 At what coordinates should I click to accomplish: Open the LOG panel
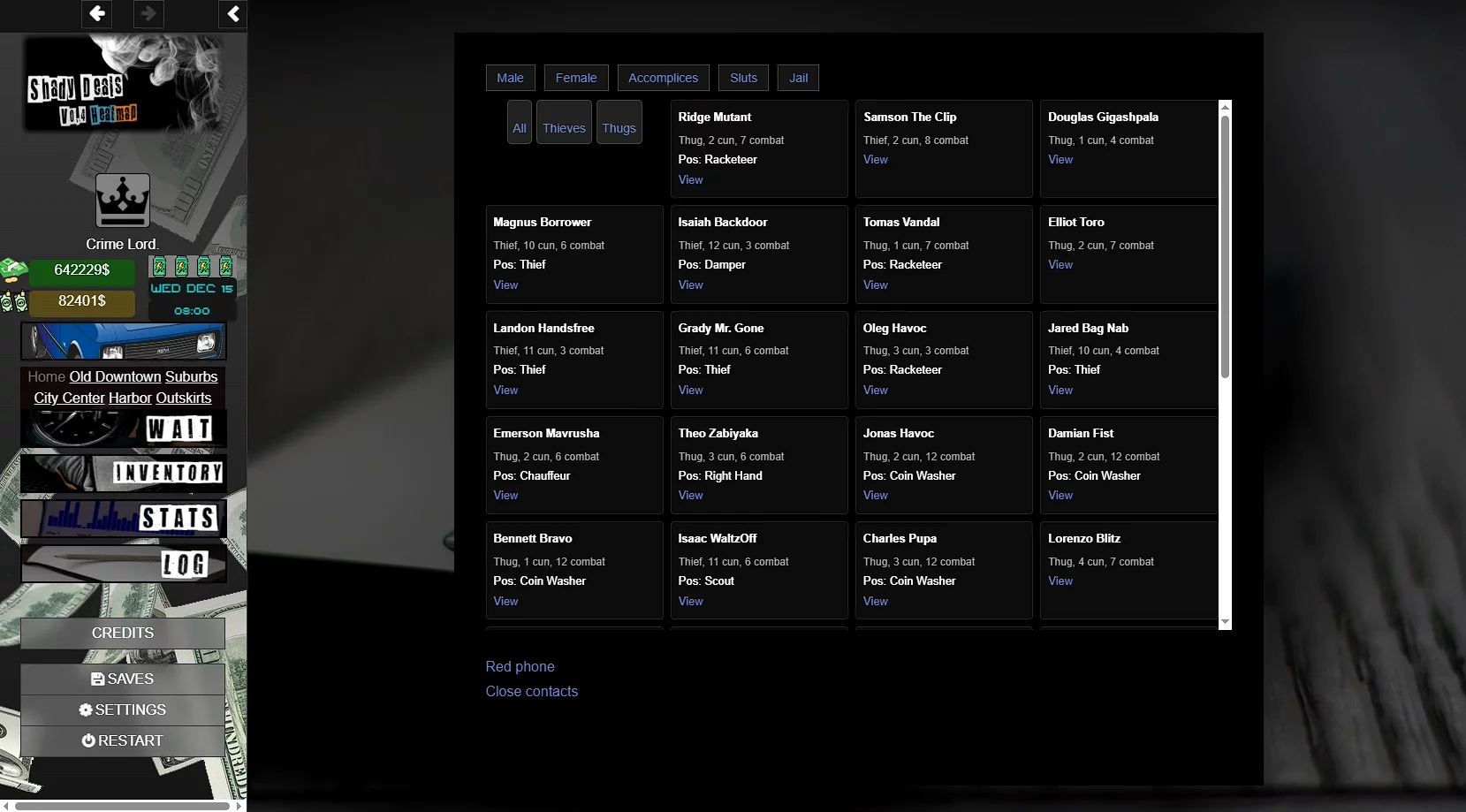pyautogui.click(x=123, y=564)
